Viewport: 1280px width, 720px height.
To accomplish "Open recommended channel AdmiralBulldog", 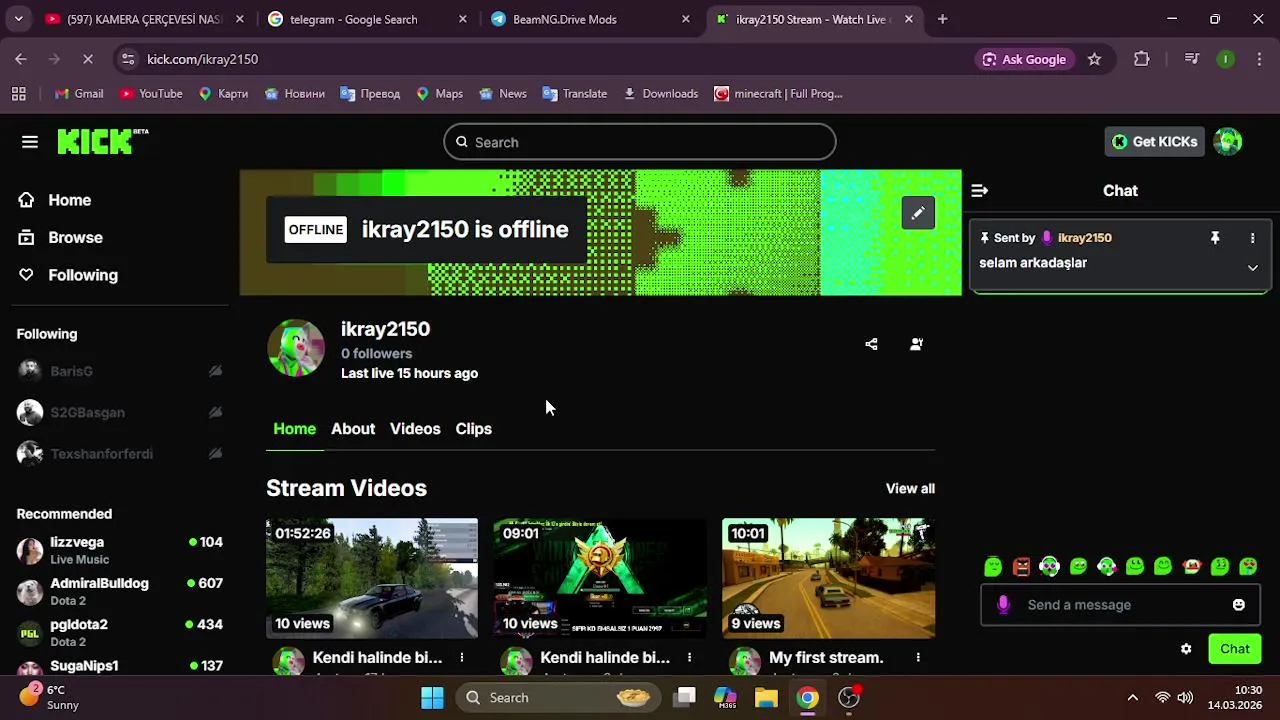I will [120, 591].
